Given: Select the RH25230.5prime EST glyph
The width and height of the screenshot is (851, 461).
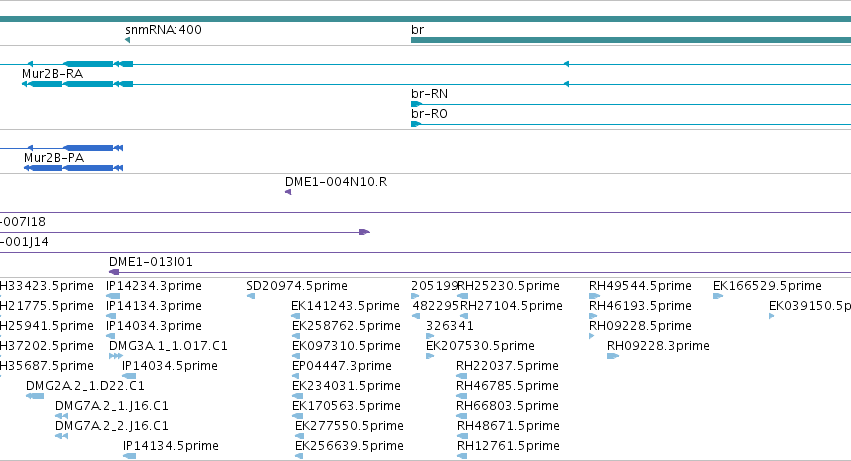Looking at the screenshot, I should pos(462,296).
